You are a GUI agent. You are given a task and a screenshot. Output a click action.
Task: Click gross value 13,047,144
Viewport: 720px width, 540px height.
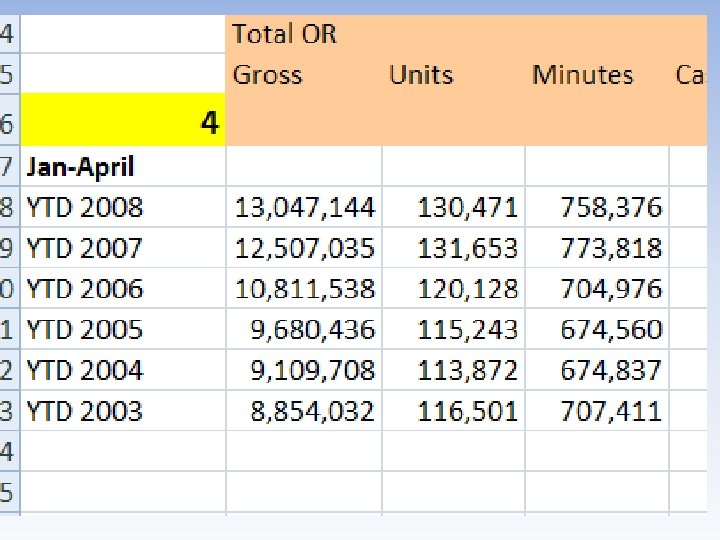(305, 207)
